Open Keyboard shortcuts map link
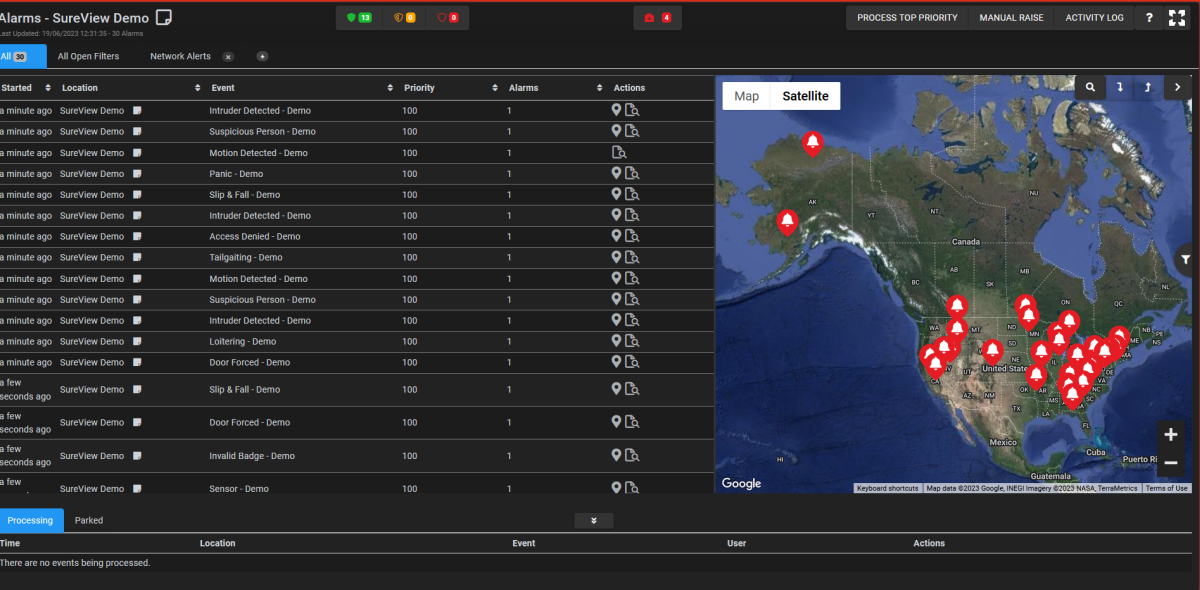The height and width of the screenshot is (590, 1200). [888, 488]
